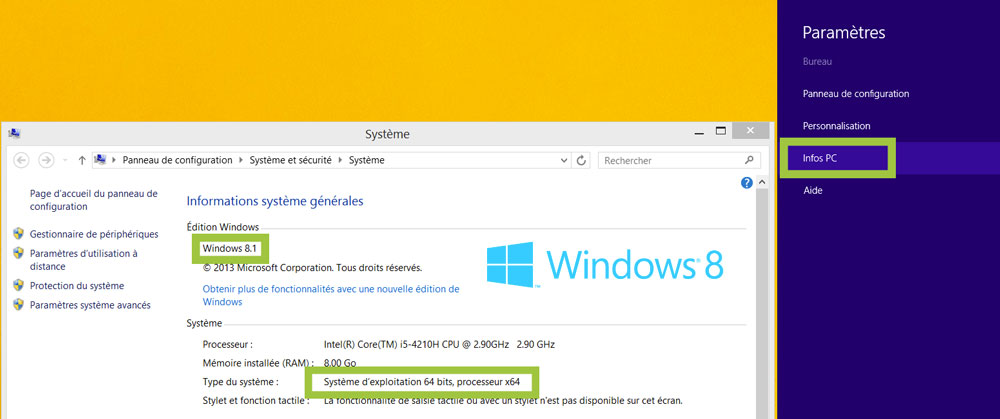Click the shield icon beside Protection du système
Viewport: 1000px width, 419px height.
coord(18,285)
